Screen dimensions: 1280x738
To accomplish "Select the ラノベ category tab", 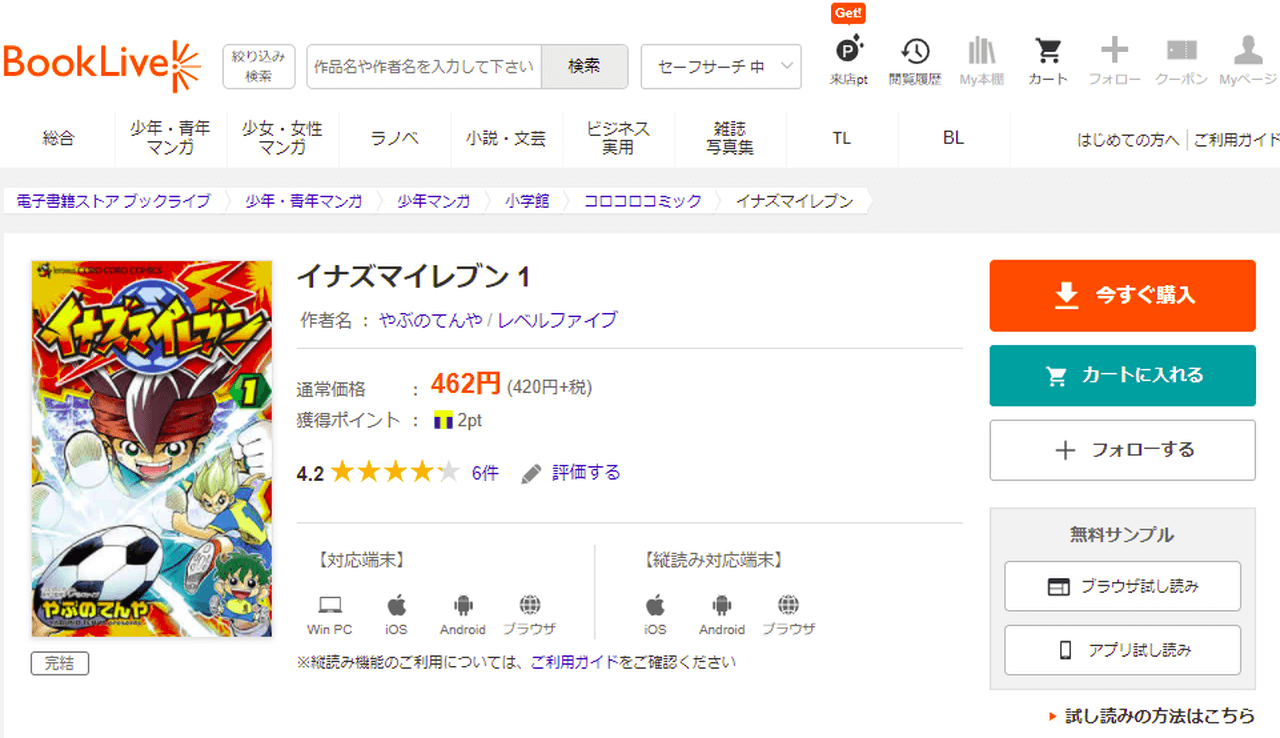I will coord(394,139).
